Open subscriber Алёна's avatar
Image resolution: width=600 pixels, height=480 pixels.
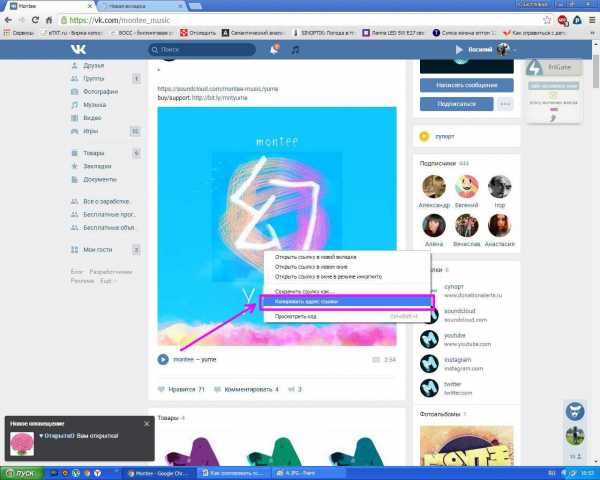(x=434, y=225)
